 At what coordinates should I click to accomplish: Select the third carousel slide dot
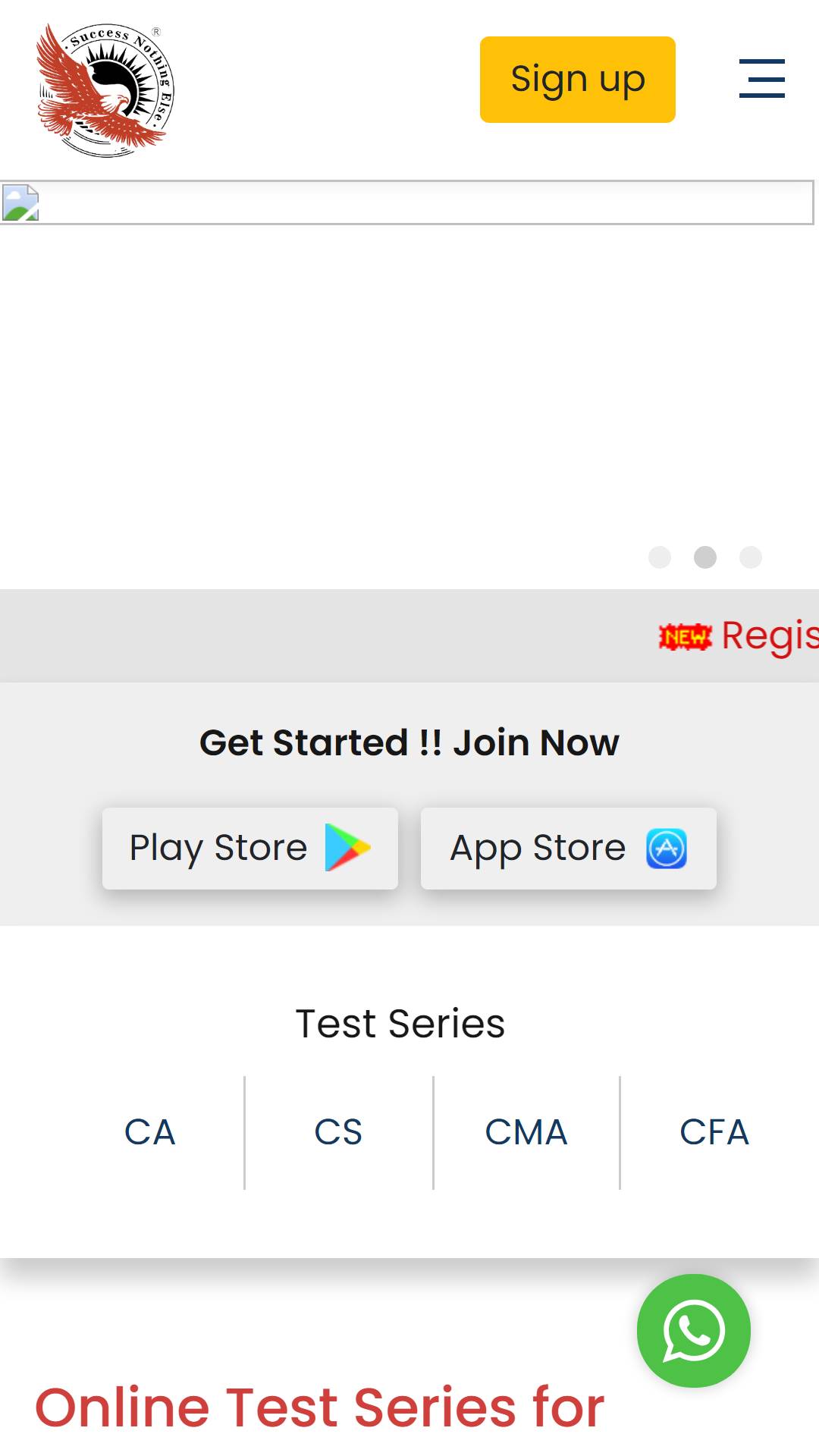751,557
